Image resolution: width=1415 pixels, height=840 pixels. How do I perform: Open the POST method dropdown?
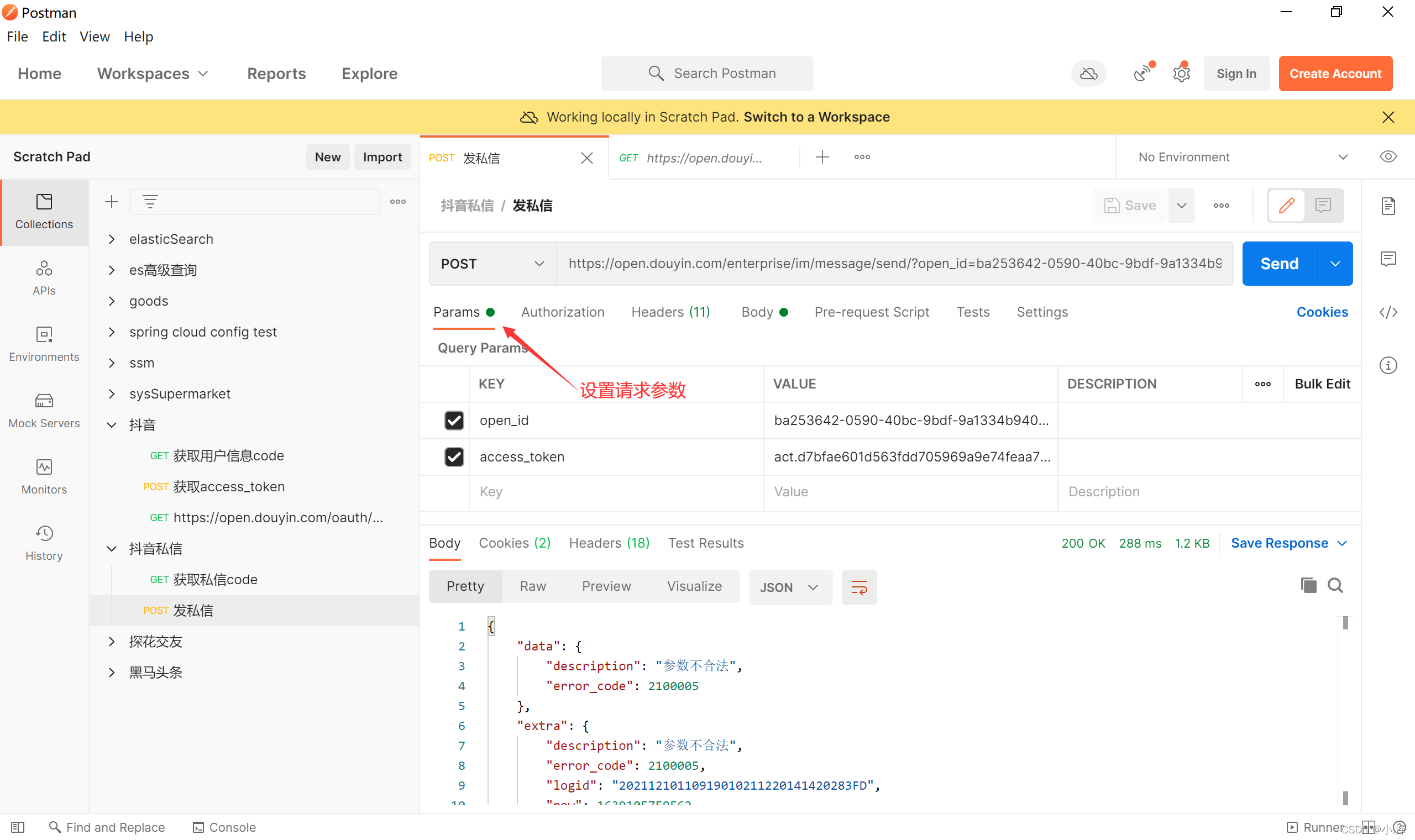tap(492, 264)
